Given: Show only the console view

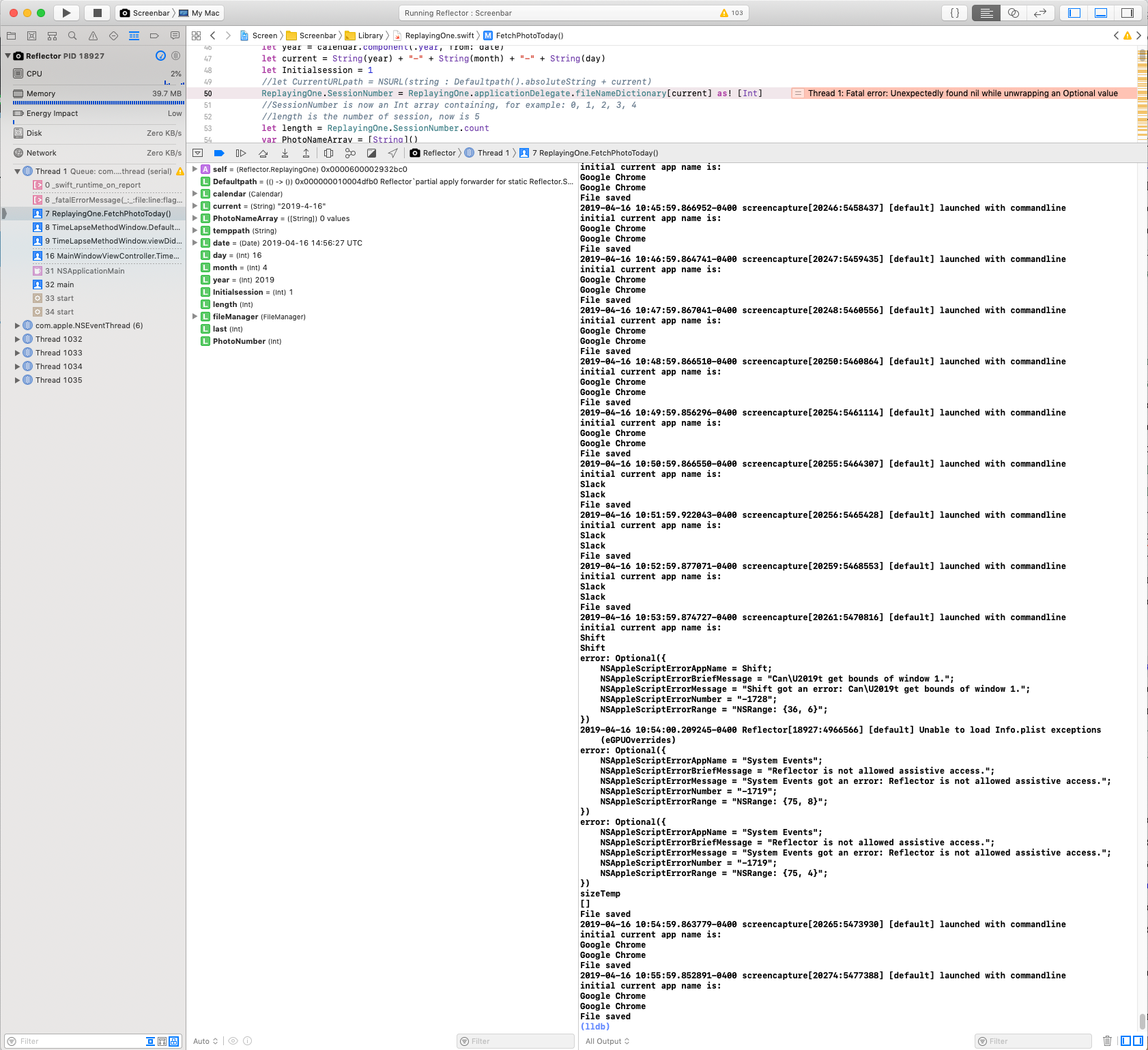Looking at the screenshot, I should pyautogui.click(x=1138, y=1040).
